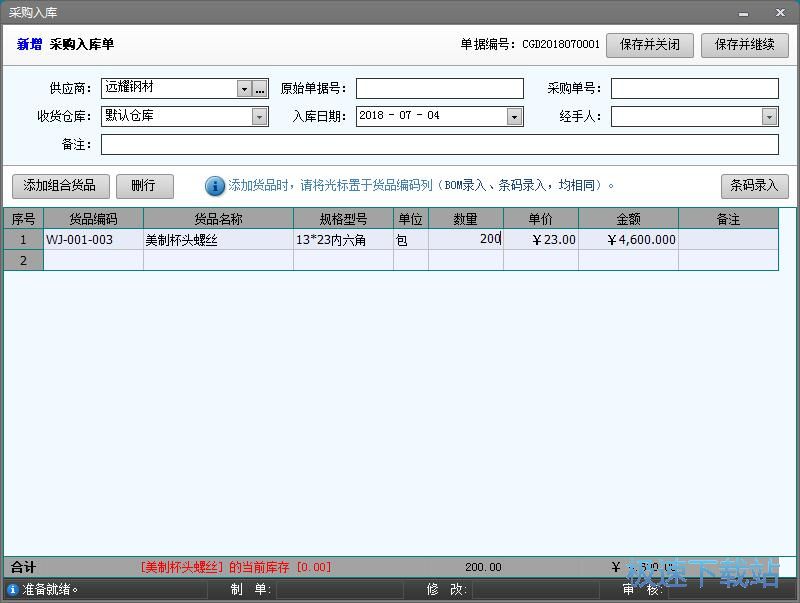Click the table 备注 (remarks) column header
This screenshot has height=603, width=800.
coord(729,219)
